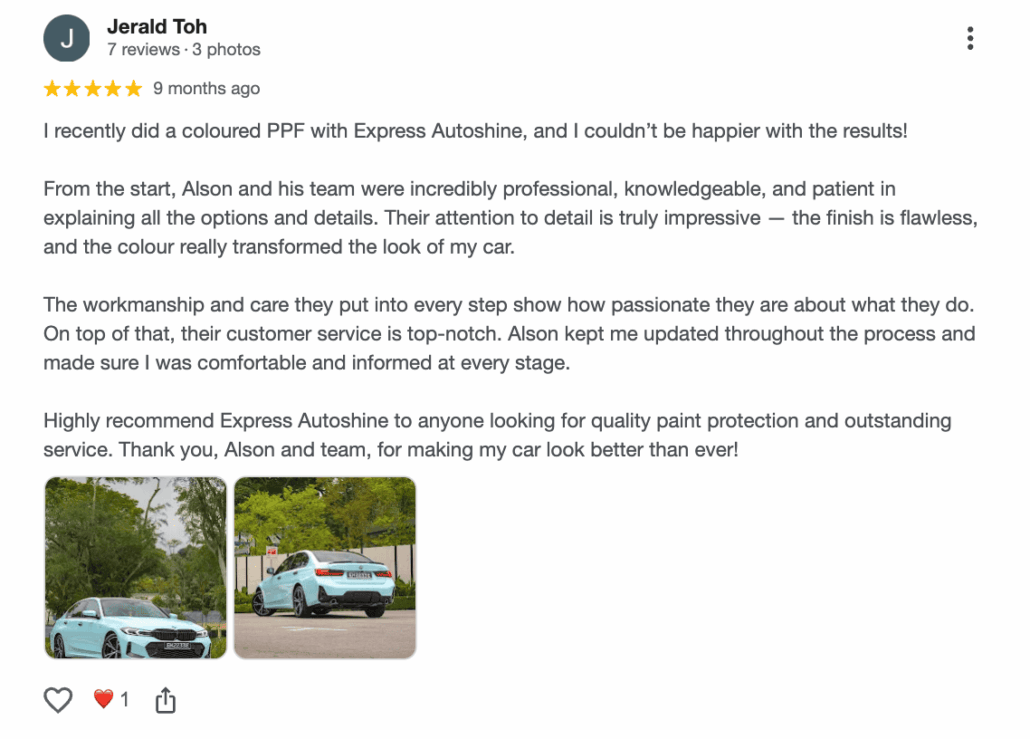Click the third yellow rating star
This screenshot has height=739, width=1030.
point(93,89)
